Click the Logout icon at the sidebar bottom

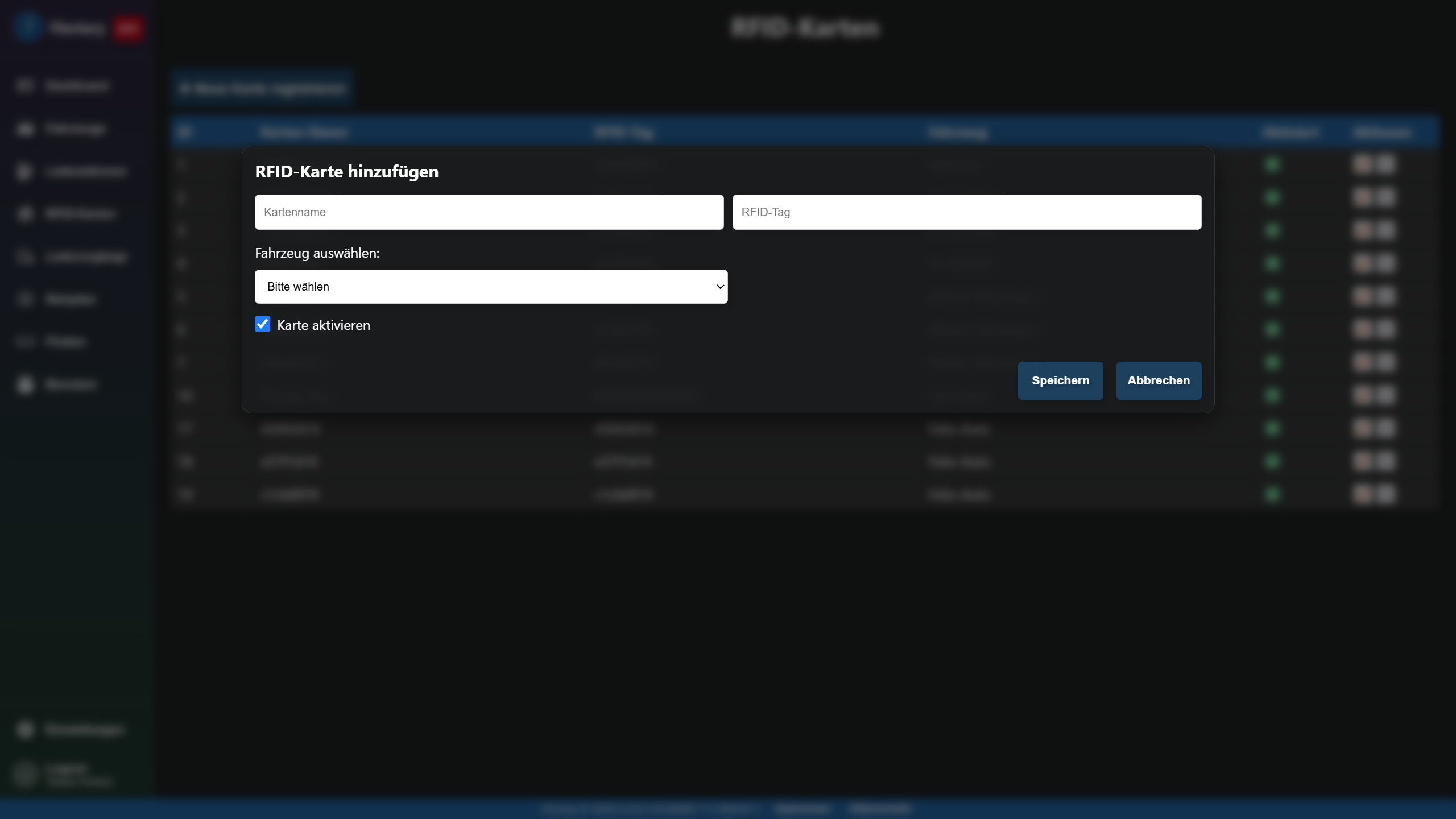(x=24, y=773)
